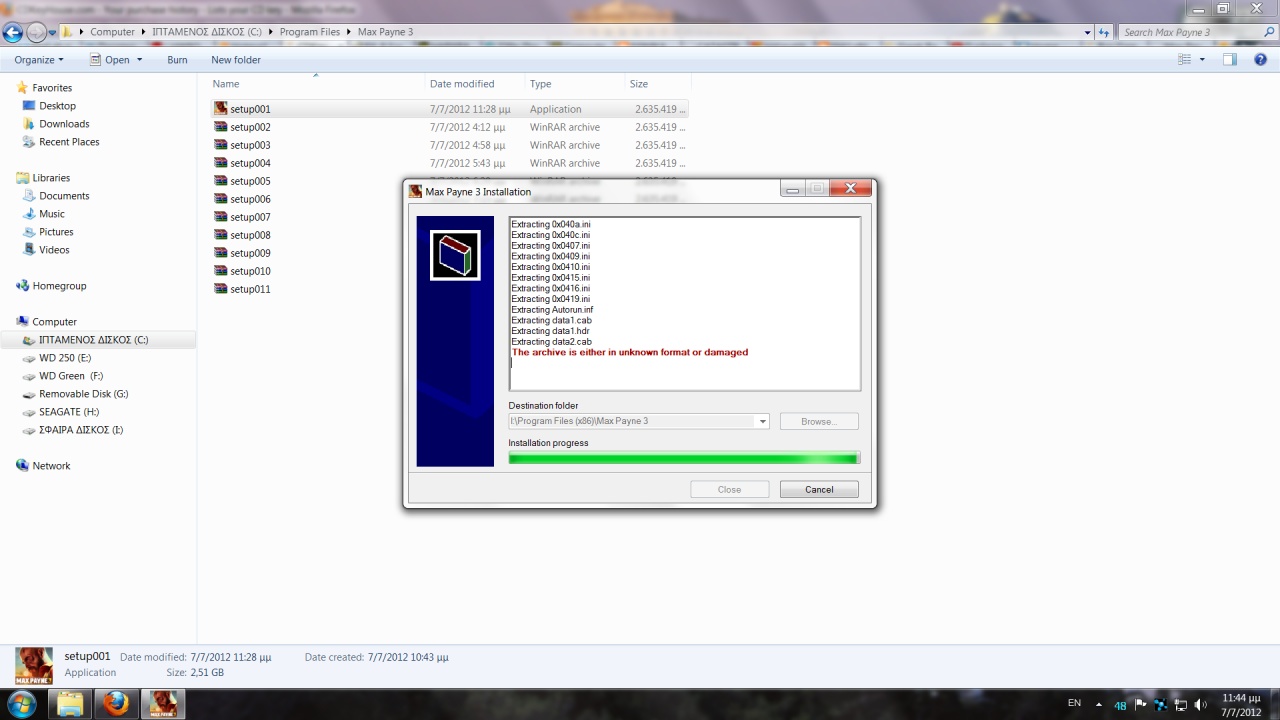Click New folder in the toolbar
Image resolution: width=1280 pixels, height=720 pixels.
point(236,60)
